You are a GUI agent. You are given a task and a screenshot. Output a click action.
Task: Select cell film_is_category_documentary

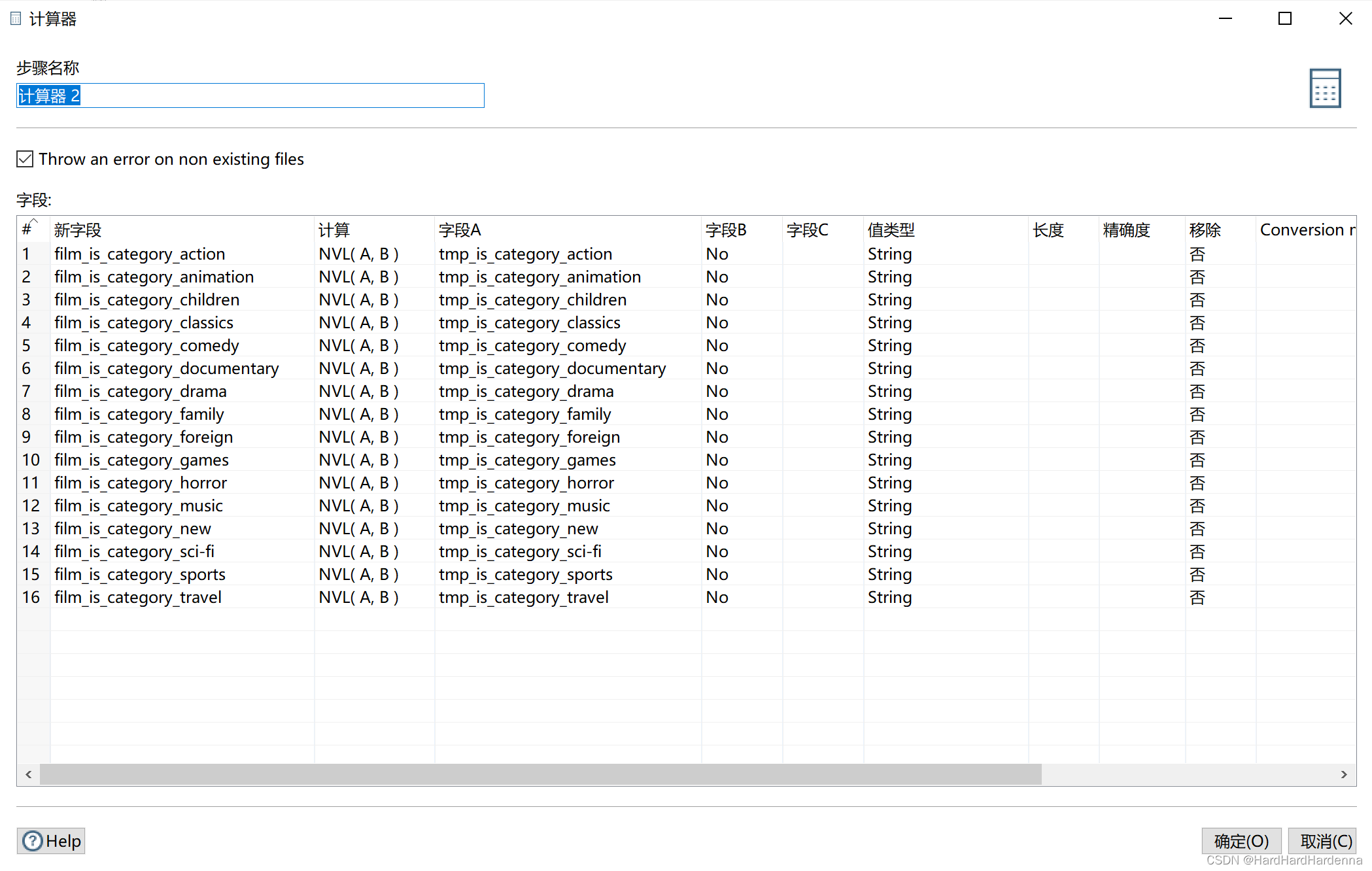pos(182,368)
